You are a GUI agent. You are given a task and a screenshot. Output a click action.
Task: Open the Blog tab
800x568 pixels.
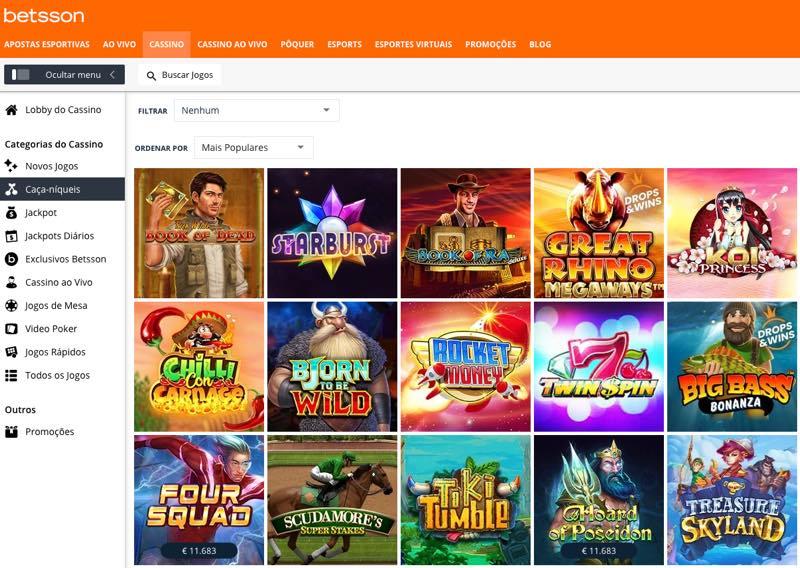pos(540,44)
